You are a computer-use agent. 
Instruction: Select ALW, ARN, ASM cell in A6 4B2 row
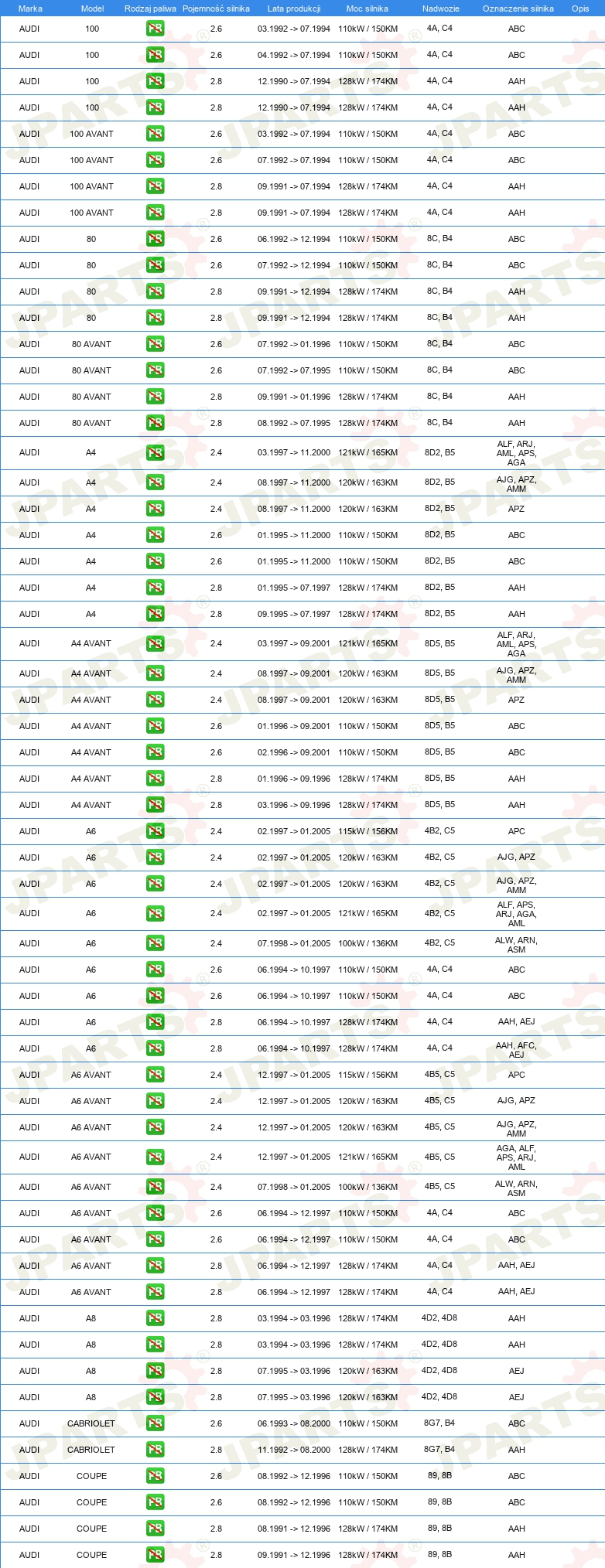[x=516, y=945]
